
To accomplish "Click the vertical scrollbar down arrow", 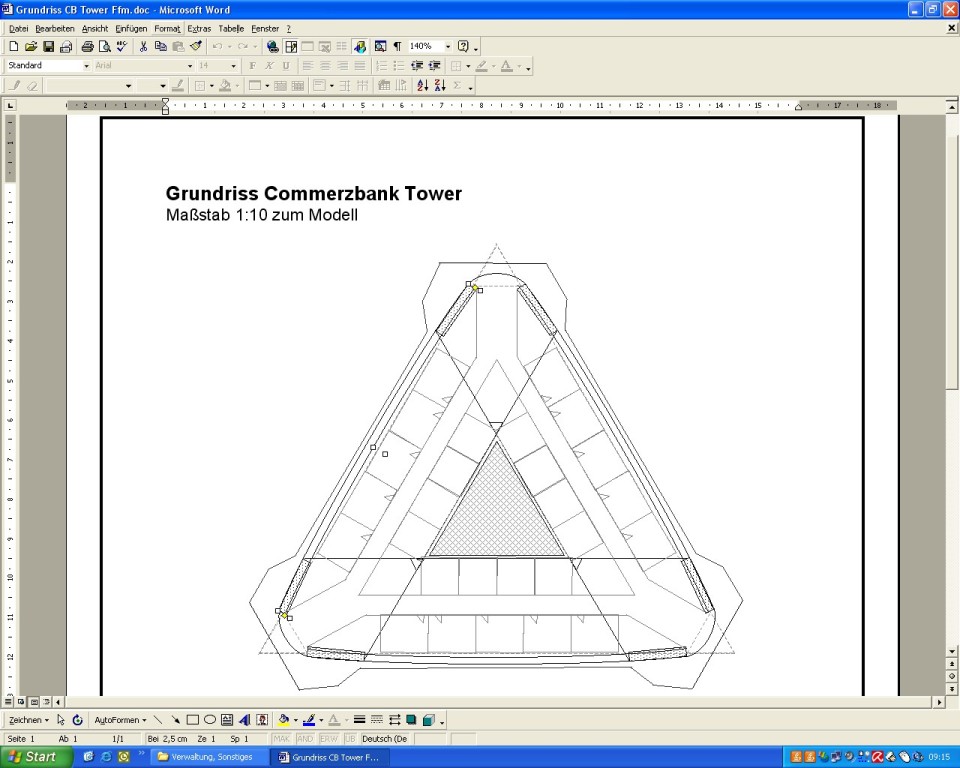I will (952, 651).
